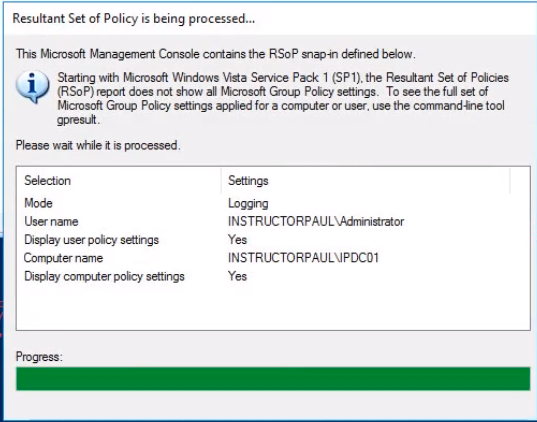This screenshot has width=537, height=422.
Task: Click the Computer name row label
Action: [x=63, y=258]
